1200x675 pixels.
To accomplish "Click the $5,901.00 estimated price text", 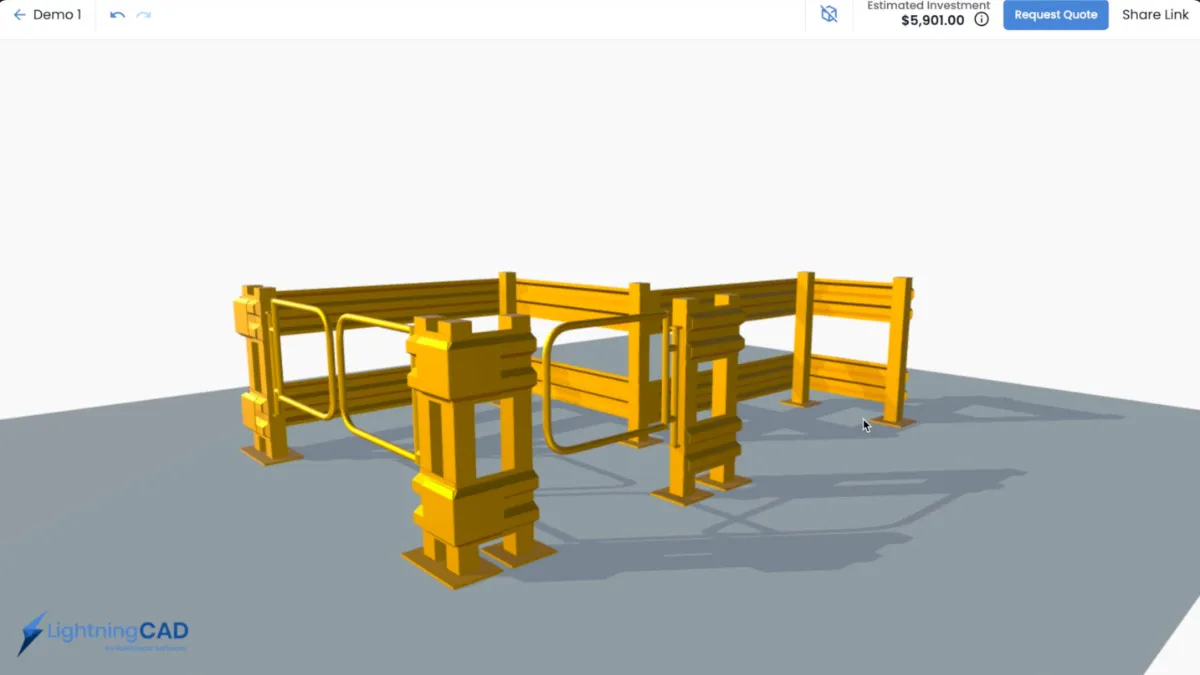I will click(x=932, y=20).
